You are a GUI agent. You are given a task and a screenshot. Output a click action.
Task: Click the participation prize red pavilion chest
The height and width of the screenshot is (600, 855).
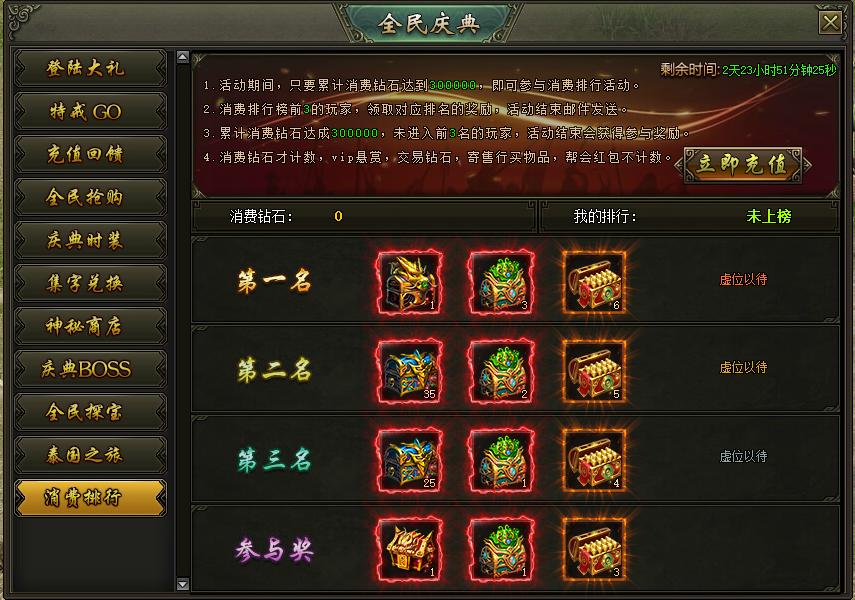(x=410, y=549)
